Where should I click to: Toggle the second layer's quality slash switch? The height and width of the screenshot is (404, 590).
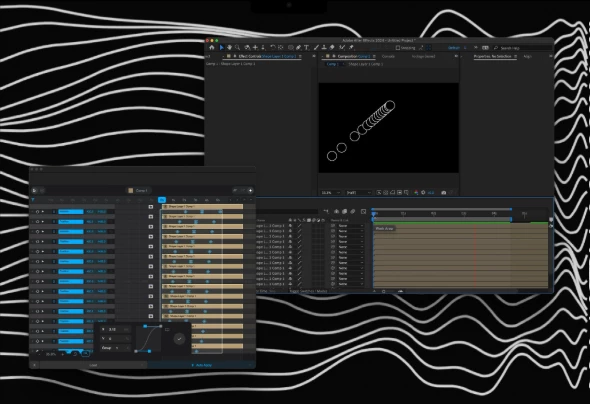[x=300, y=231]
